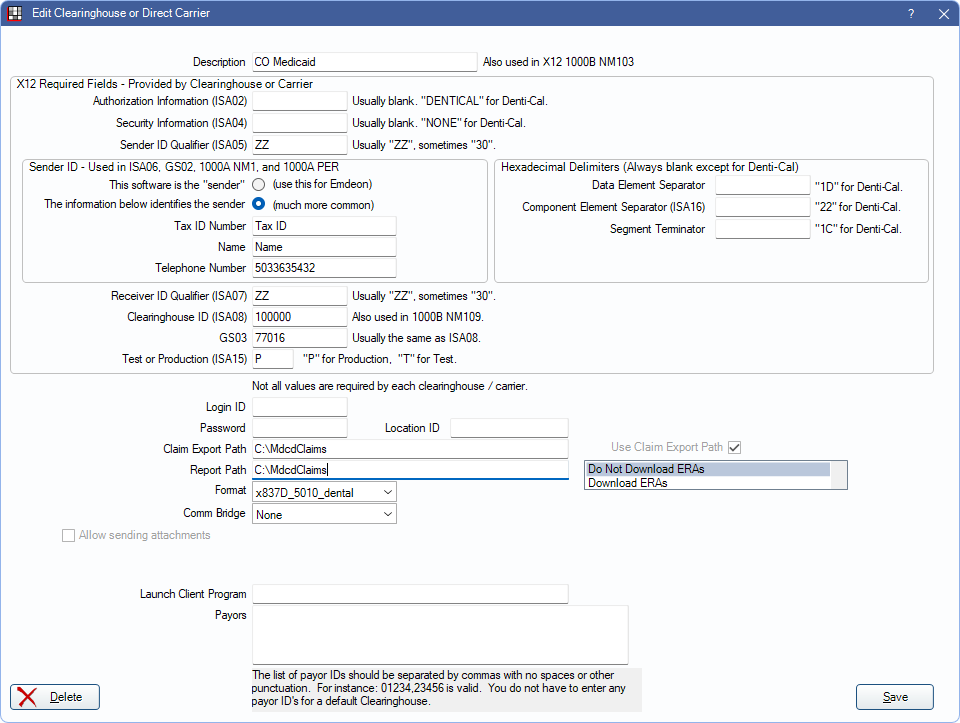
Task: Select 'The information below identifies the sender' option
Action: point(259,205)
